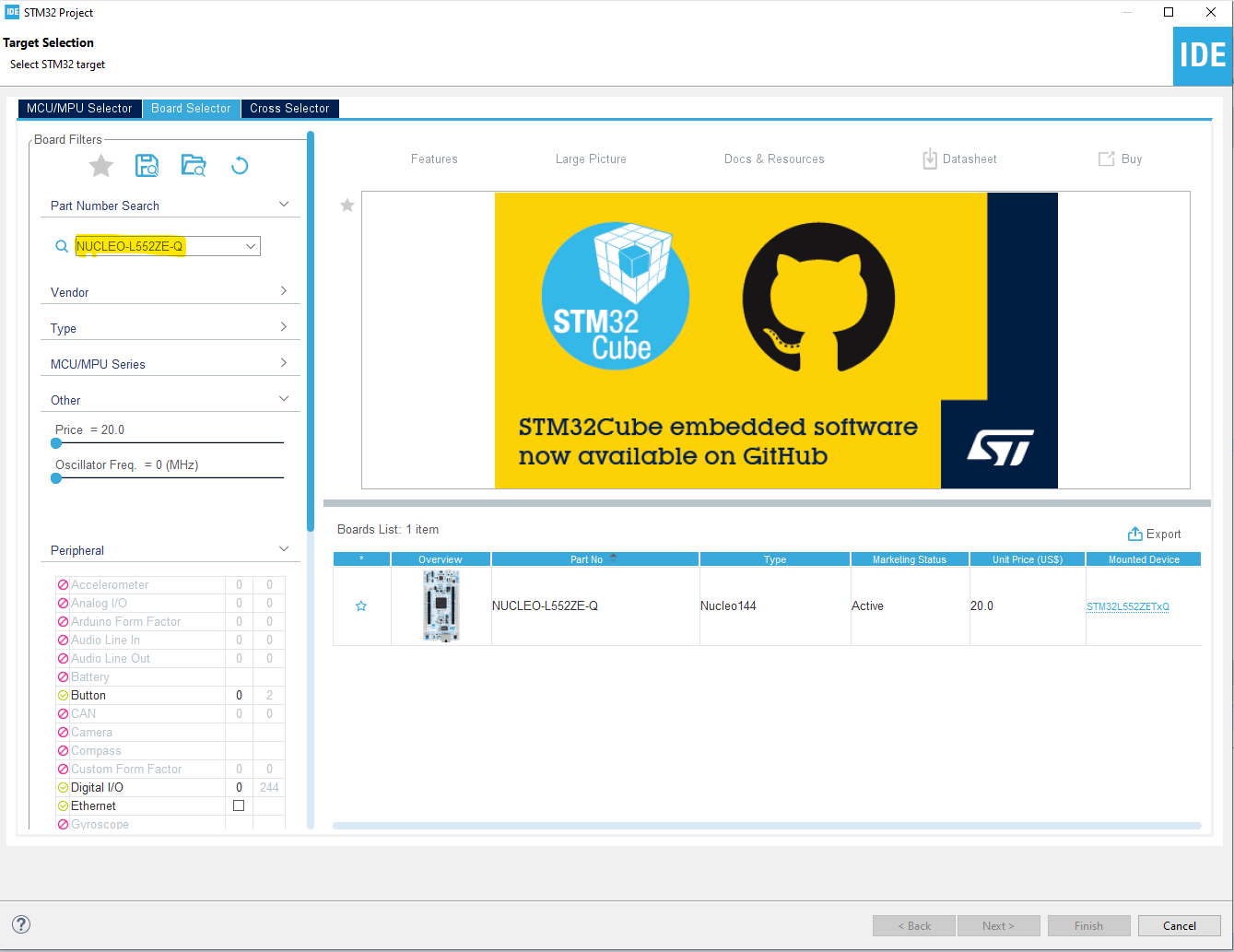
Task: Click the Finish button
Action: click(x=1088, y=925)
